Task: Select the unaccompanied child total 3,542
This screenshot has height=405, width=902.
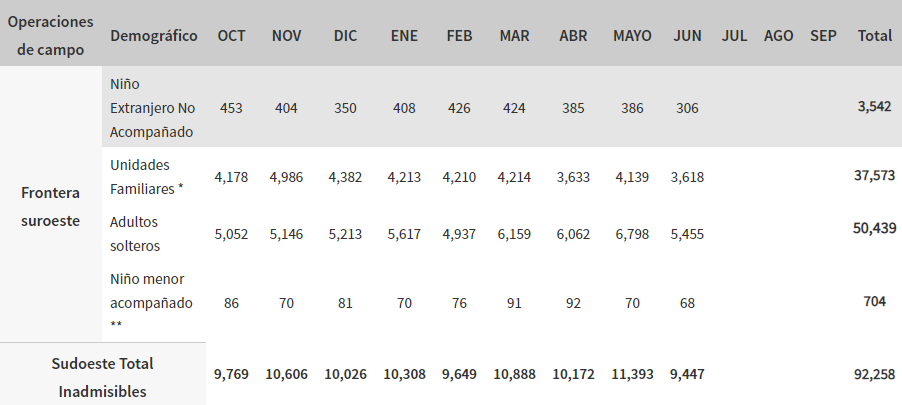Action: 874,106
